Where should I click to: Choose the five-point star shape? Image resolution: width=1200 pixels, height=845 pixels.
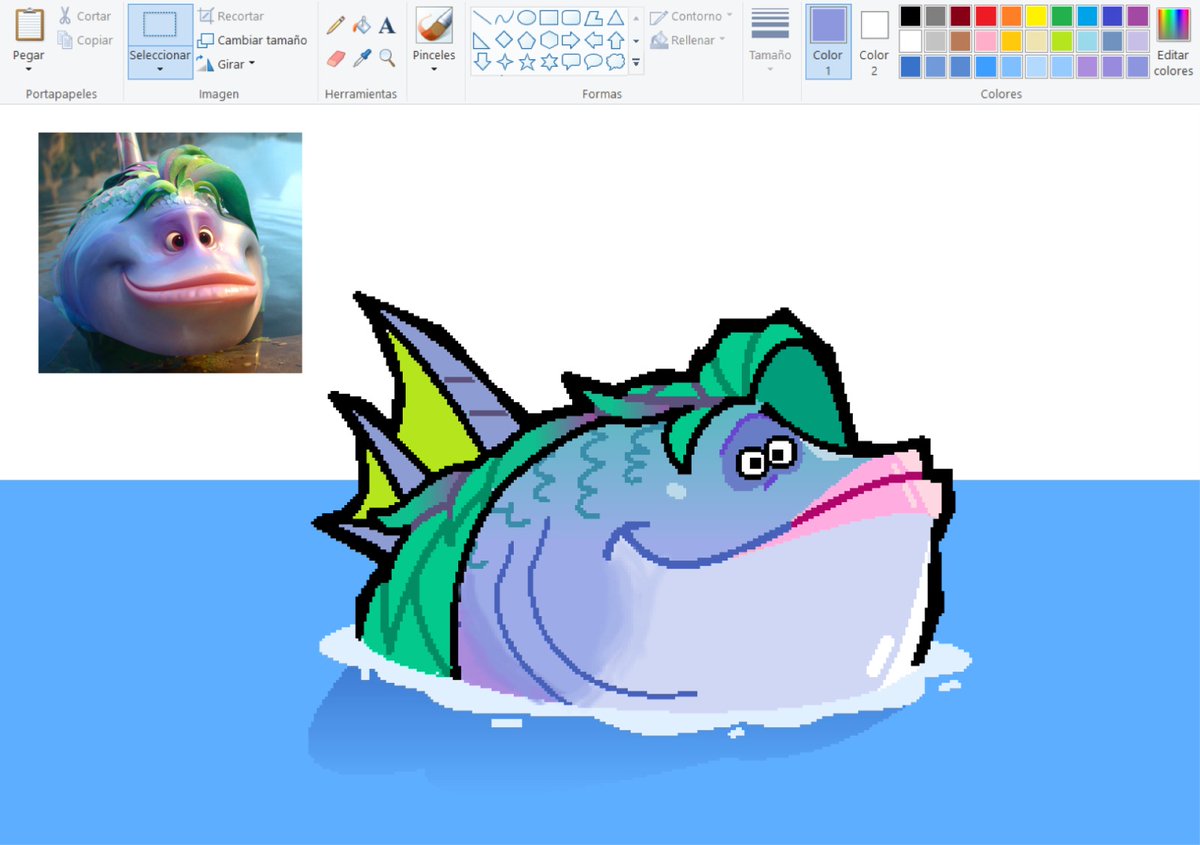pos(526,62)
